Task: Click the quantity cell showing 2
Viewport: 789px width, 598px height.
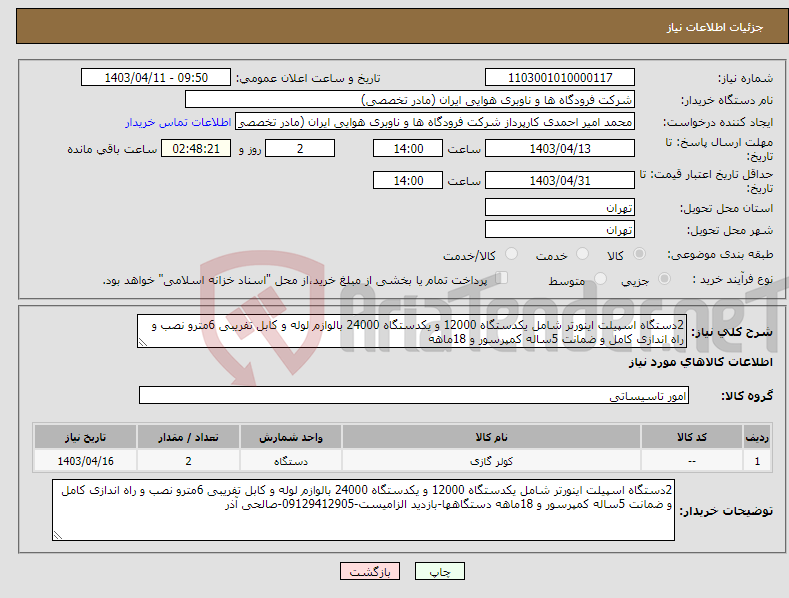Action: pyautogui.click(x=188, y=461)
